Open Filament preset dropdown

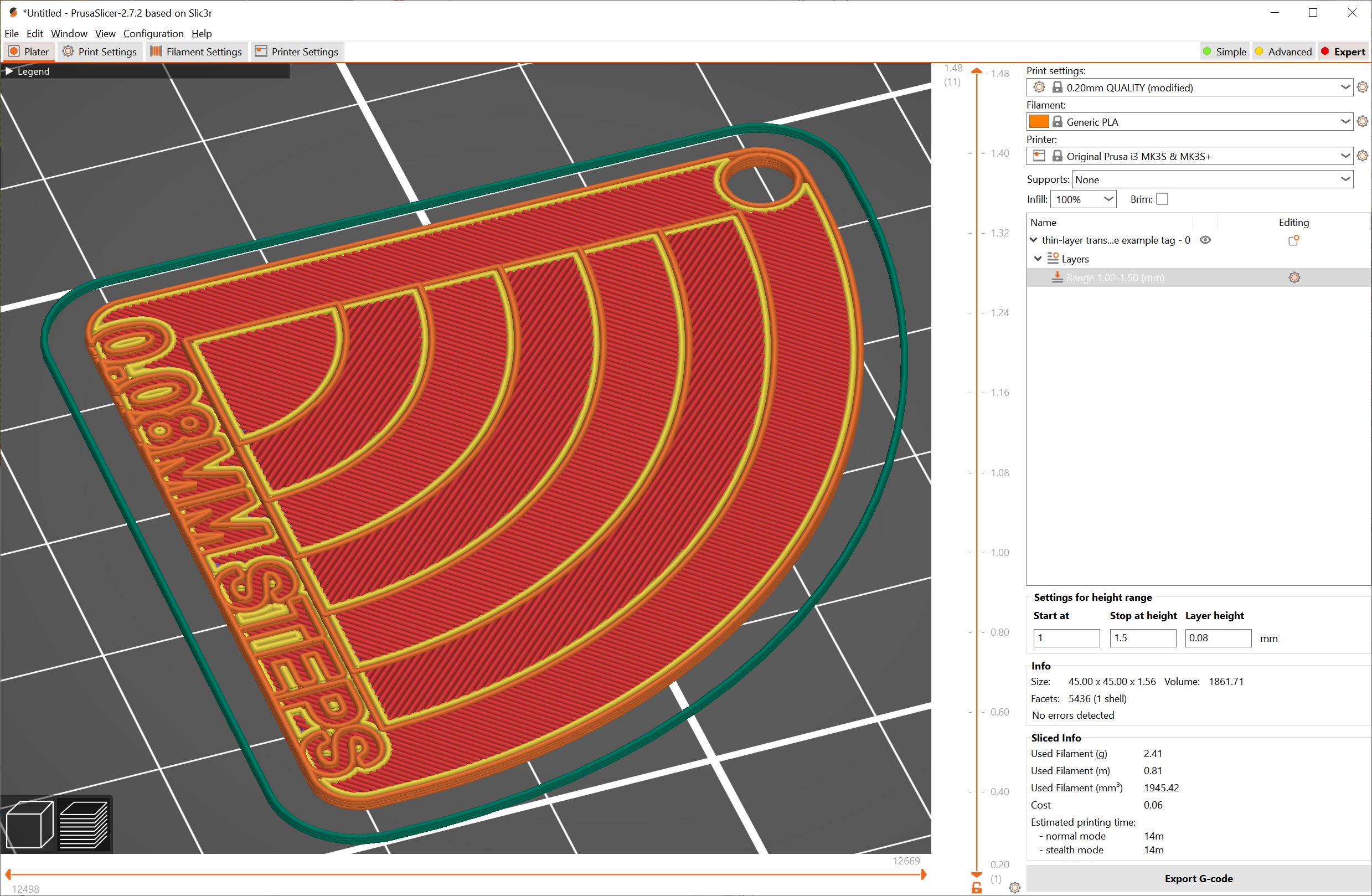pyautogui.click(x=1345, y=121)
